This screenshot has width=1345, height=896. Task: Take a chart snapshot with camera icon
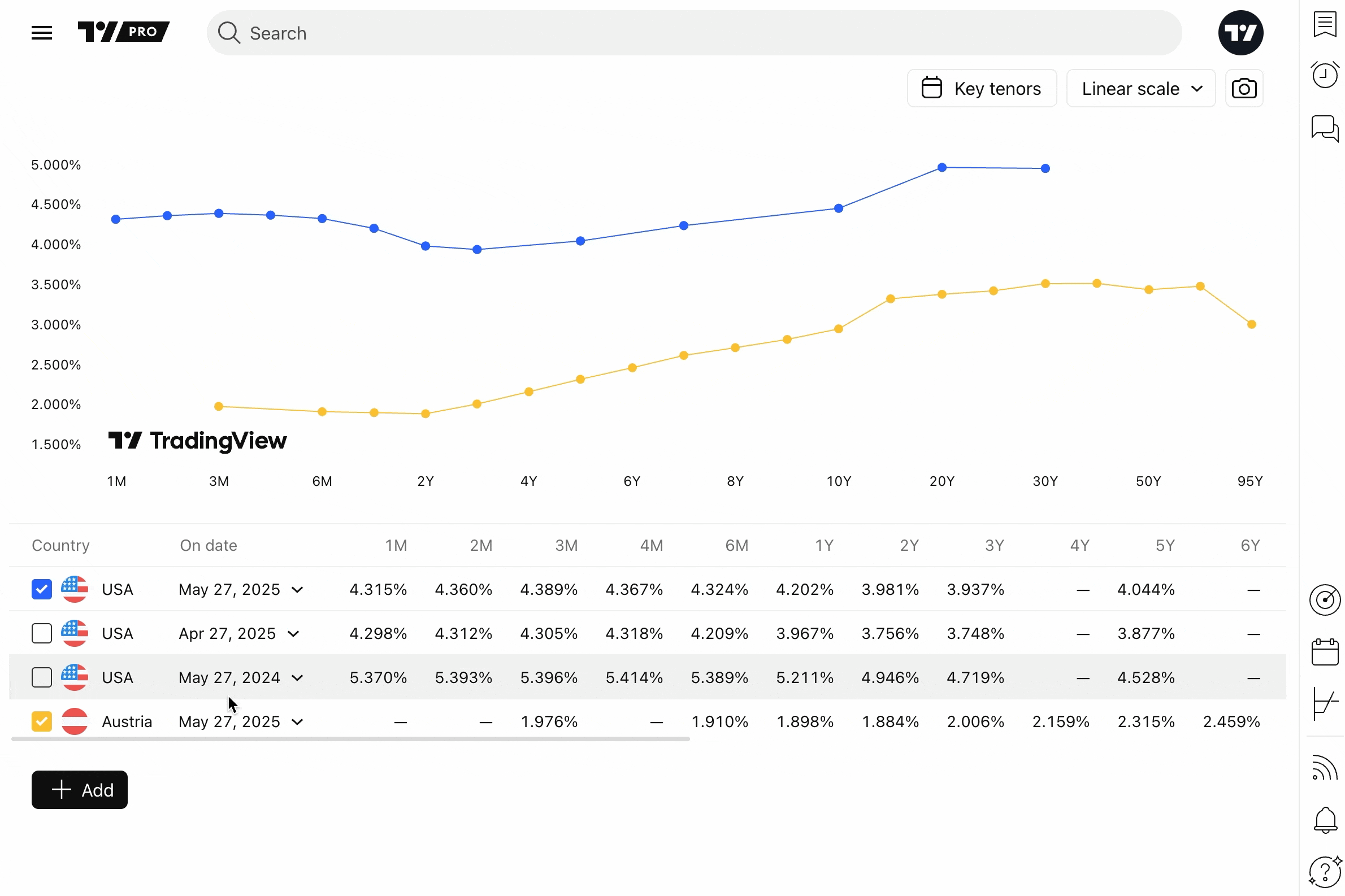coord(1243,89)
